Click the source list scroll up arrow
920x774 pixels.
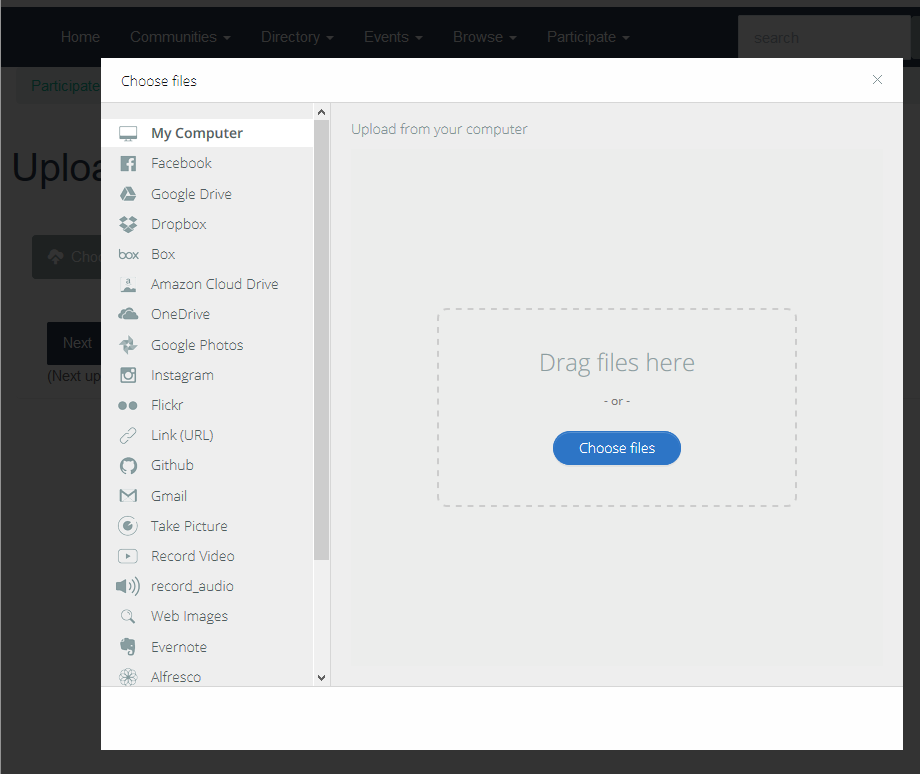coord(321,112)
